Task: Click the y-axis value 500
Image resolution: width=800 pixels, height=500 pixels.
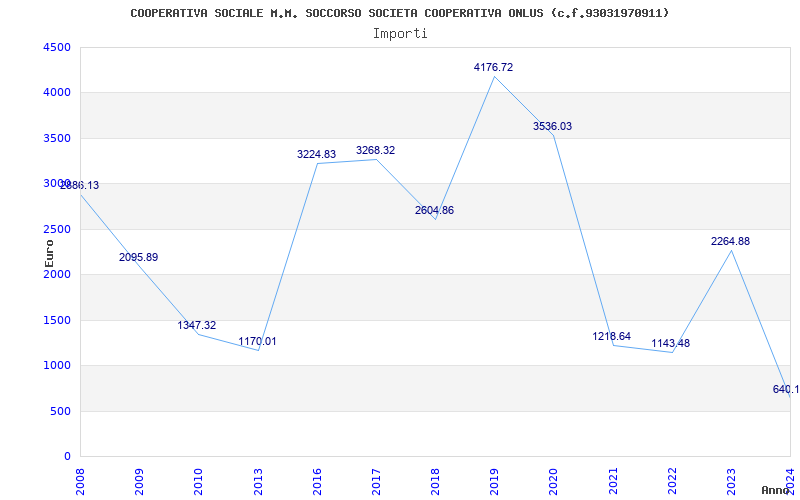Action: 61,411
